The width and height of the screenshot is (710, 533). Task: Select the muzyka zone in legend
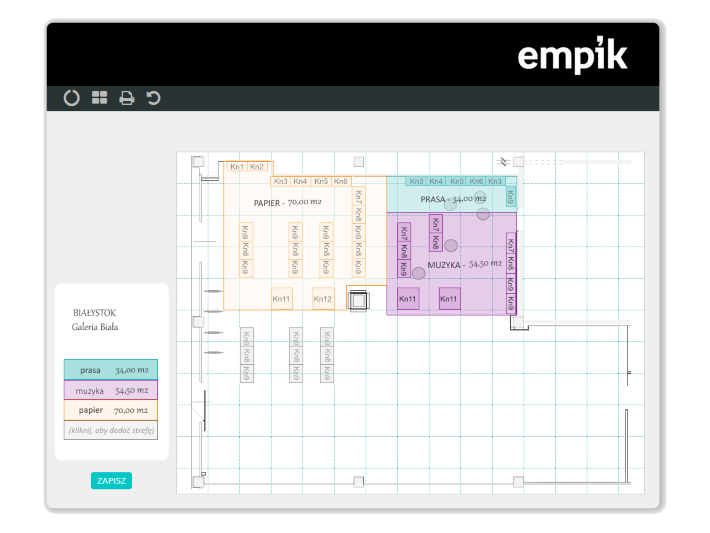pyautogui.click(x=111, y=390)
